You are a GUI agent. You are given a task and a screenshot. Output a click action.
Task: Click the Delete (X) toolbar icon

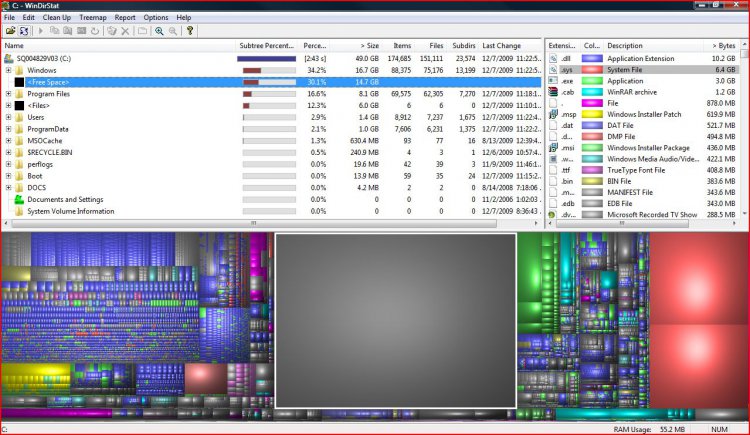coord(125,31)
